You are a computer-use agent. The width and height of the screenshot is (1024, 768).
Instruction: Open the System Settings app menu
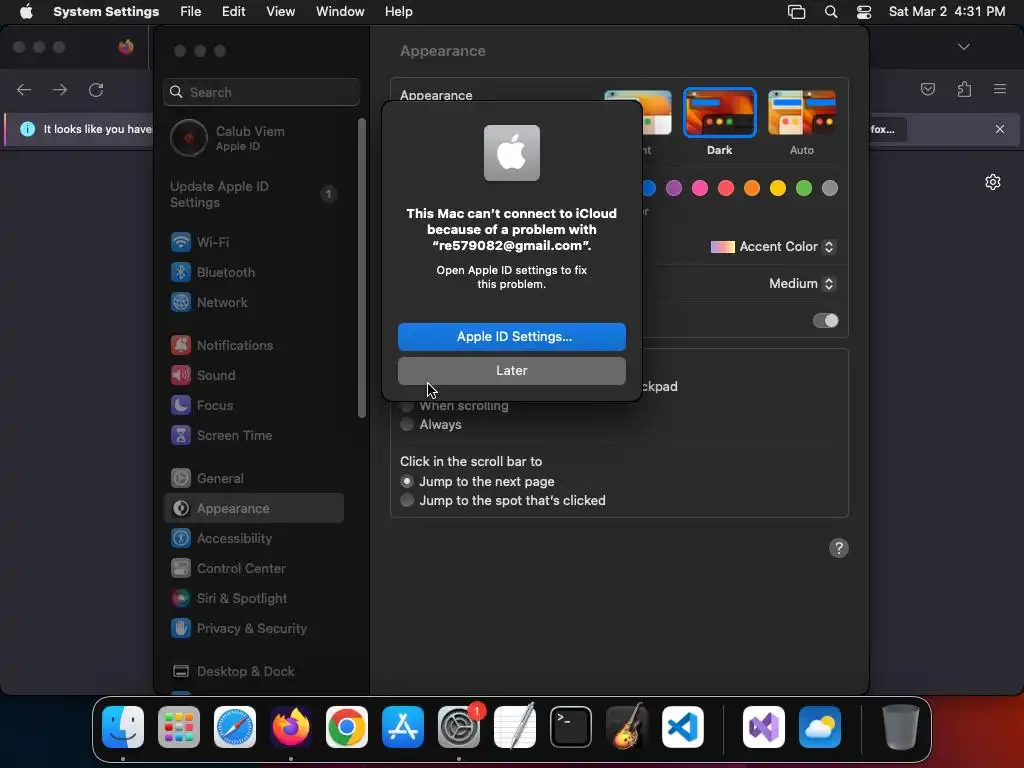point(106,12)
